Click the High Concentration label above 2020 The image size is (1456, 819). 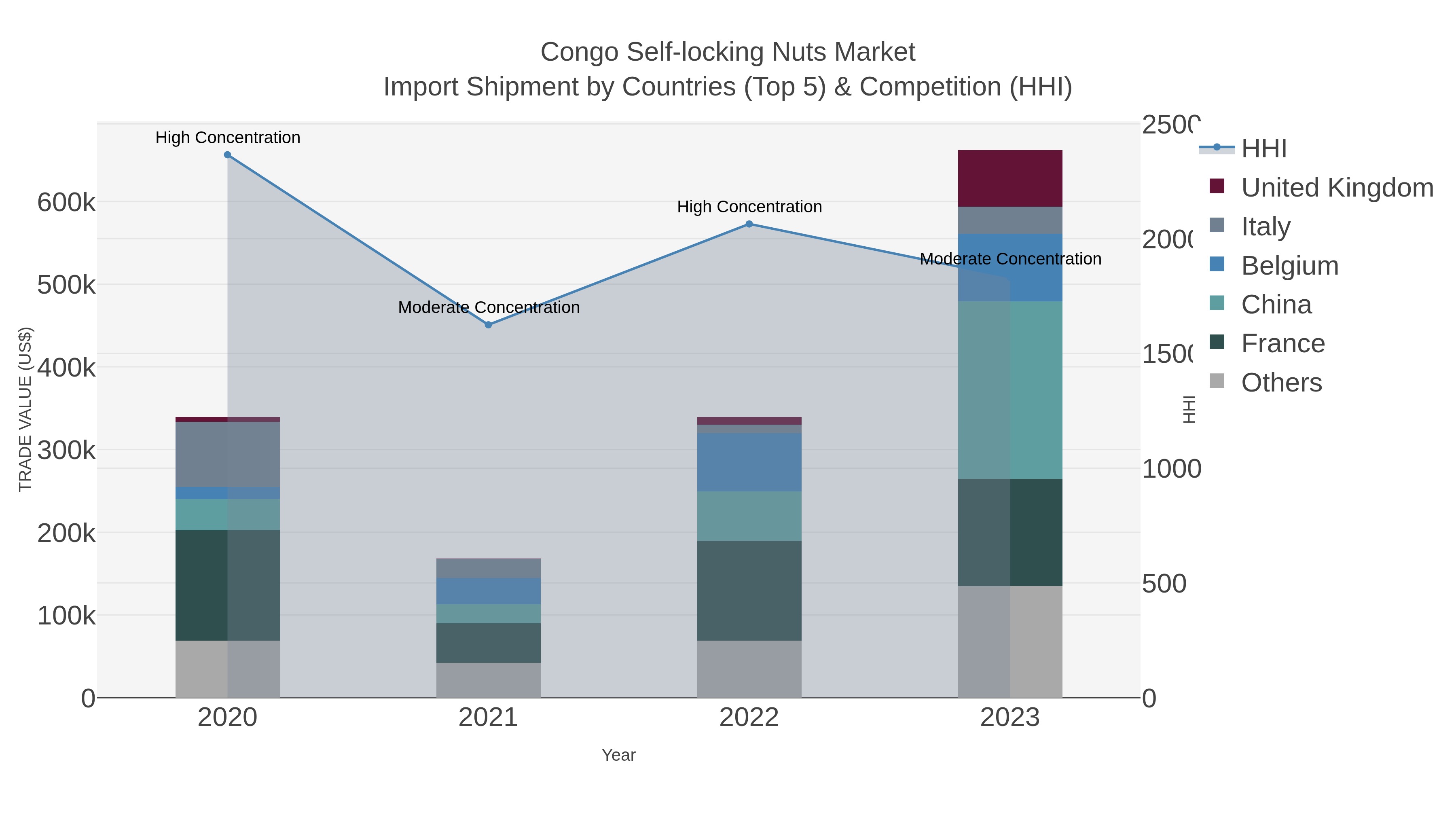[x=228, y=138]
